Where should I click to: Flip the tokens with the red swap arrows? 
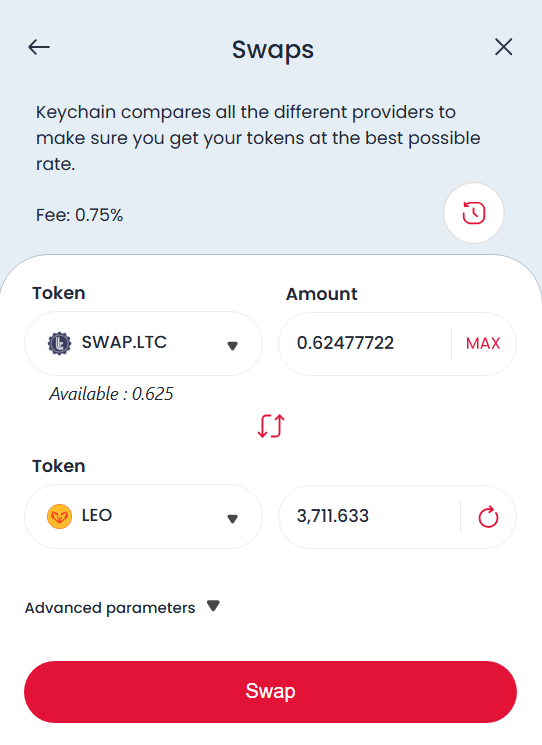click(x=271, y=426)
